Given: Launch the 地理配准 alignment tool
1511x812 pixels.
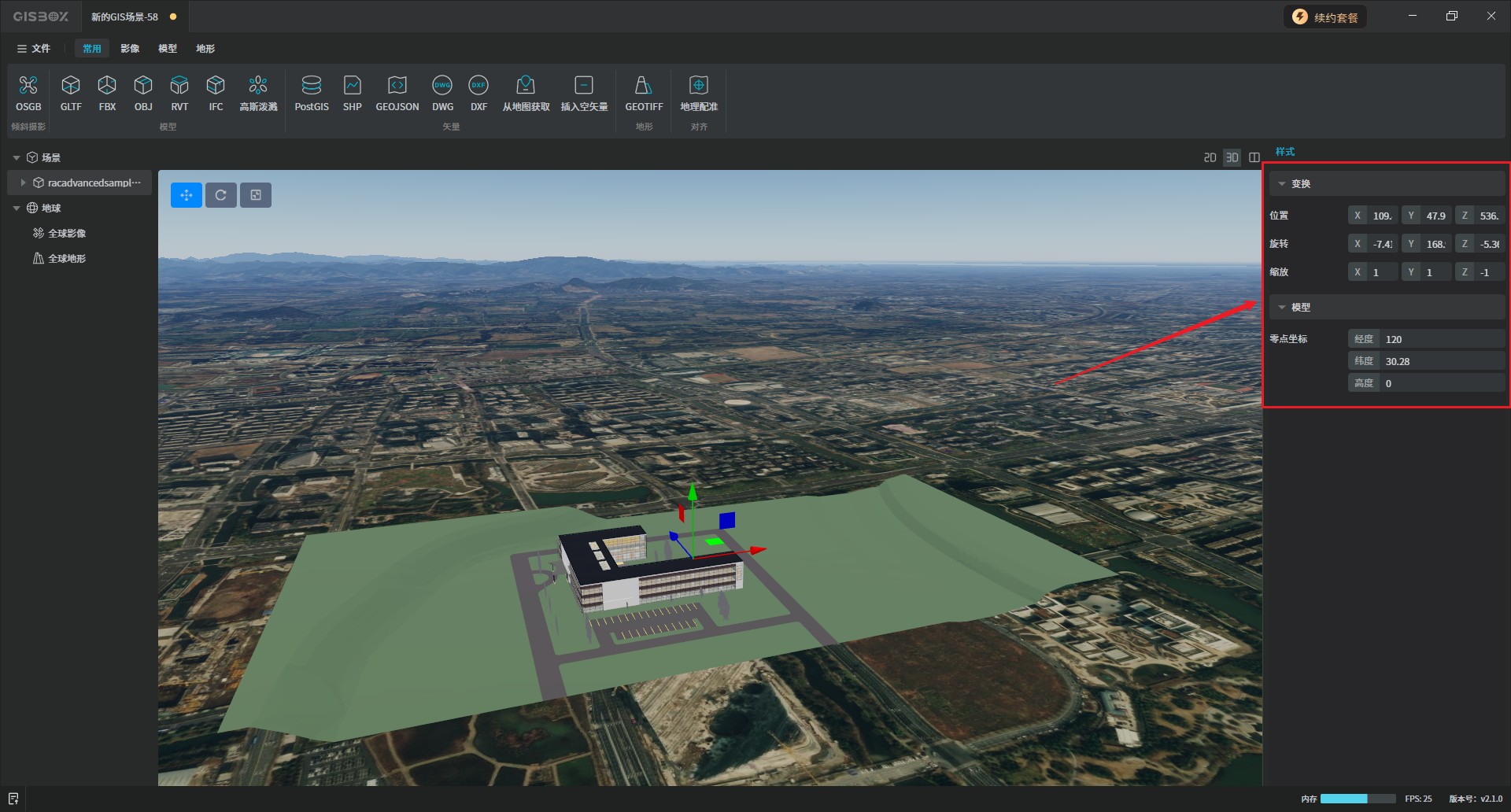Looking at the screenshot, I should (698, 85).
